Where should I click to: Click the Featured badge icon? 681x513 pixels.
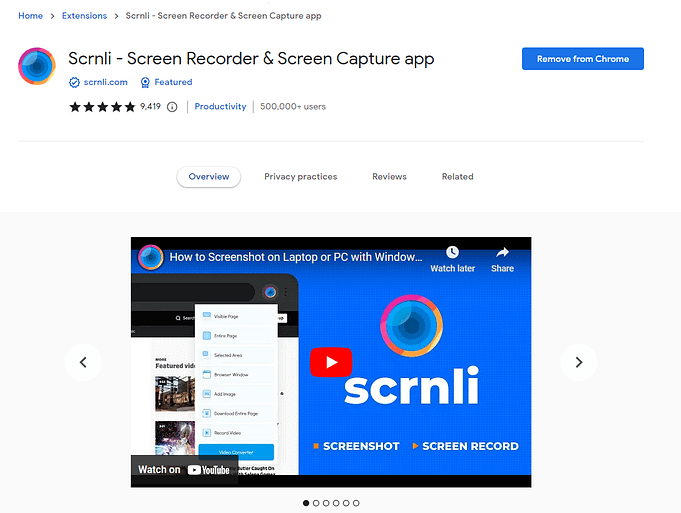145,83
